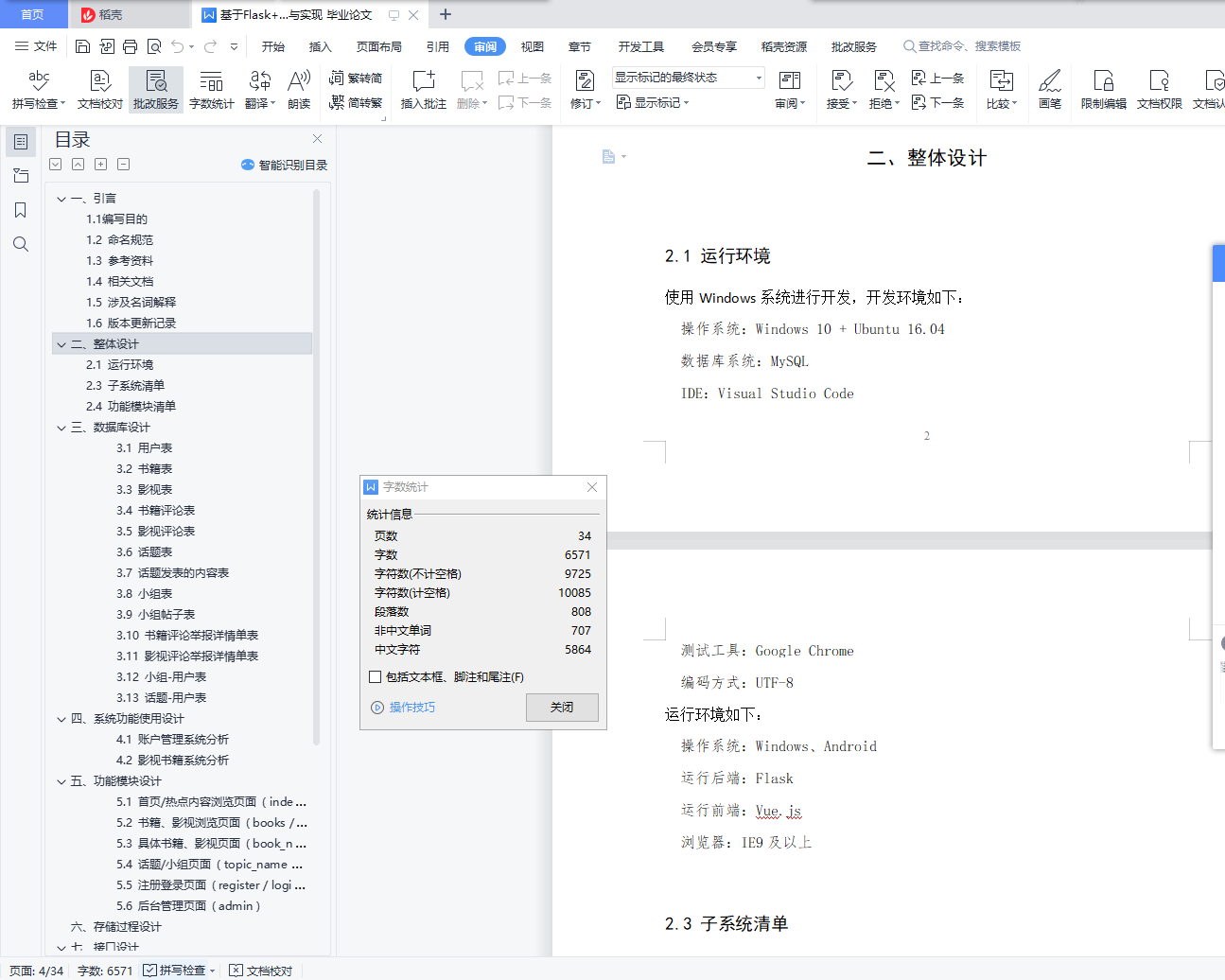Open the chapter navigation icon in left sidebar
This screenshot has width=1225, height=980.
21,176
